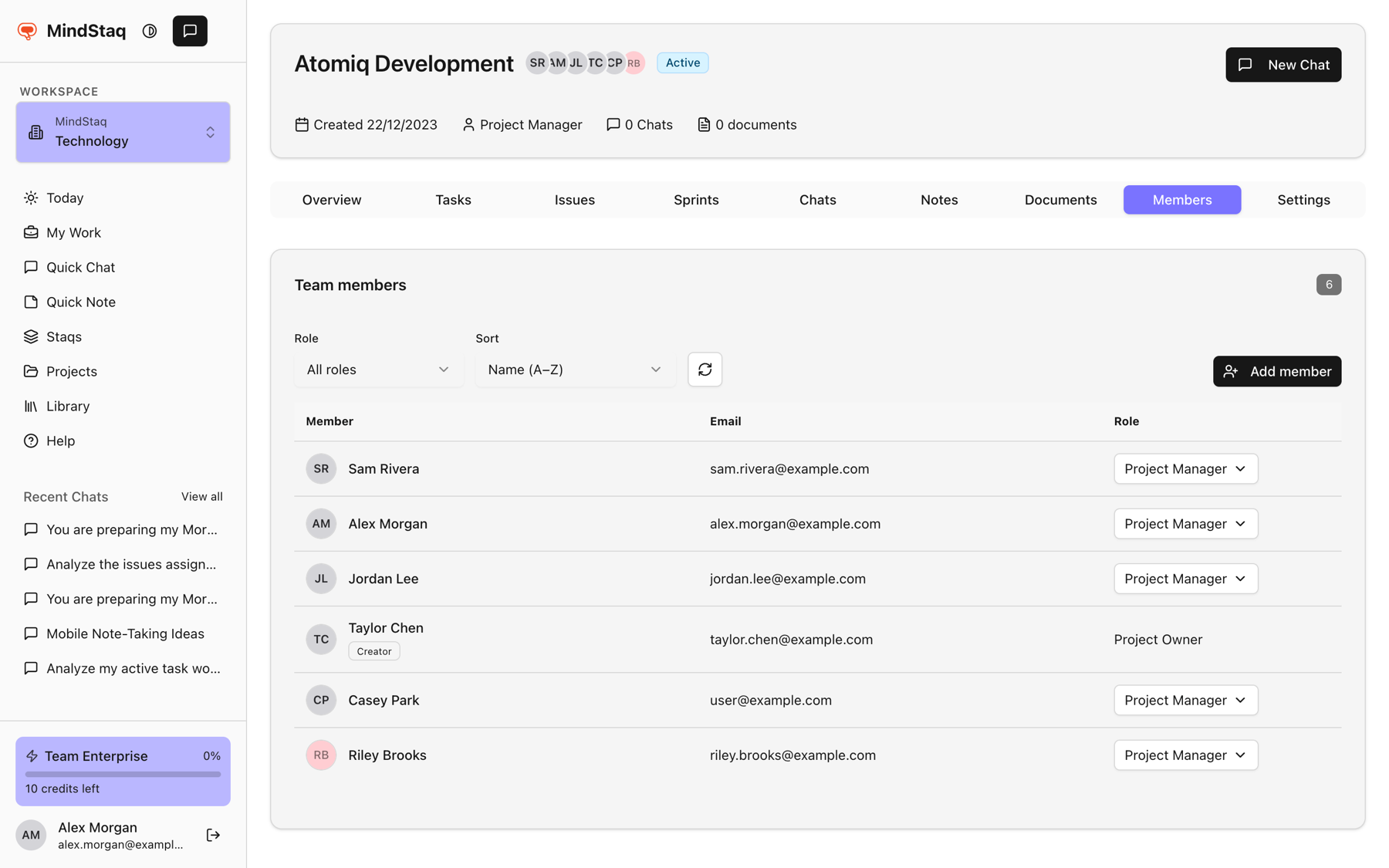The image size is (1389, 868).
Task: Click the Team Enterprise credits progress bar
Action: point(123,774)
